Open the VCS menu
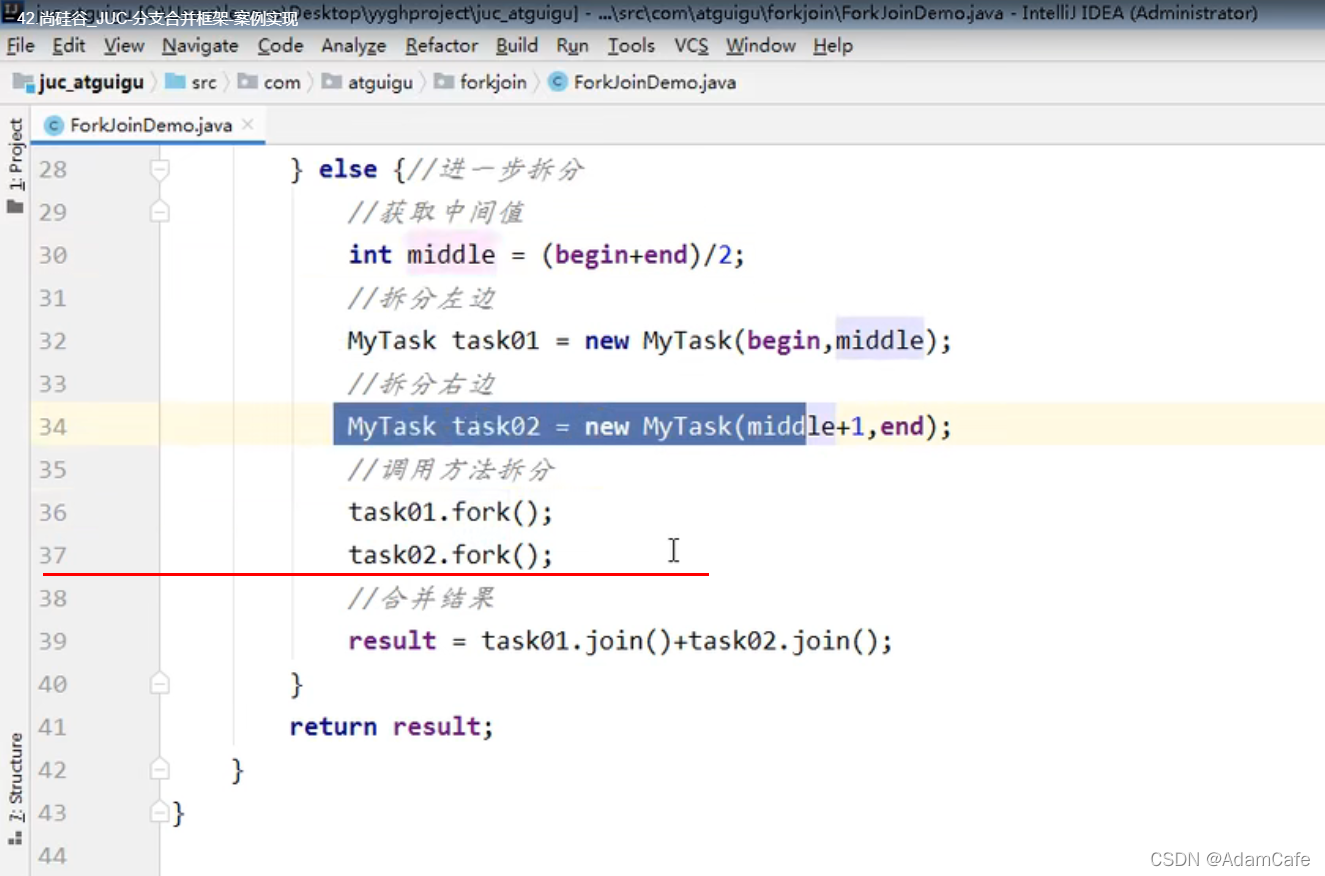The width and height of the screenshot is (1325, 876). pyautogui.click(x=691, y=46)
